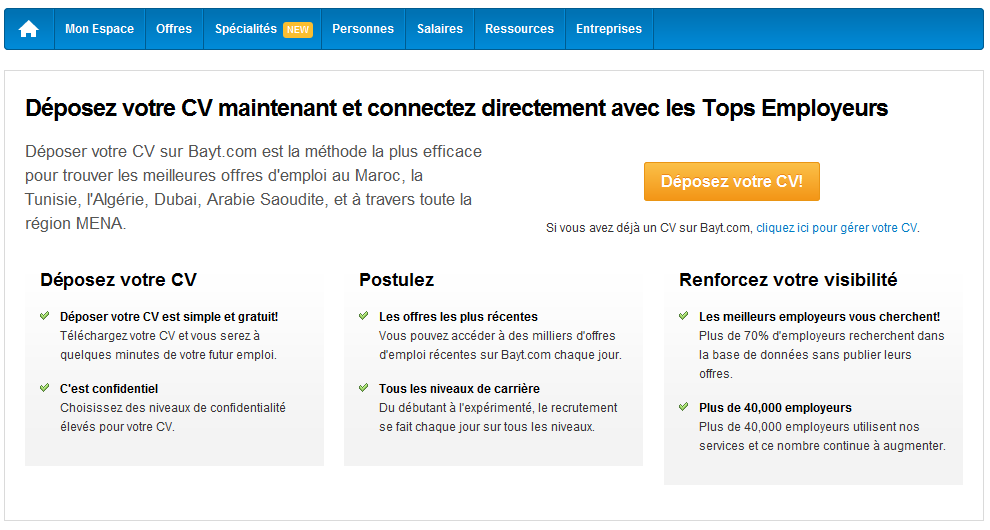Open the Ressources menu item

pyautogui.click(x=519, y=29)
